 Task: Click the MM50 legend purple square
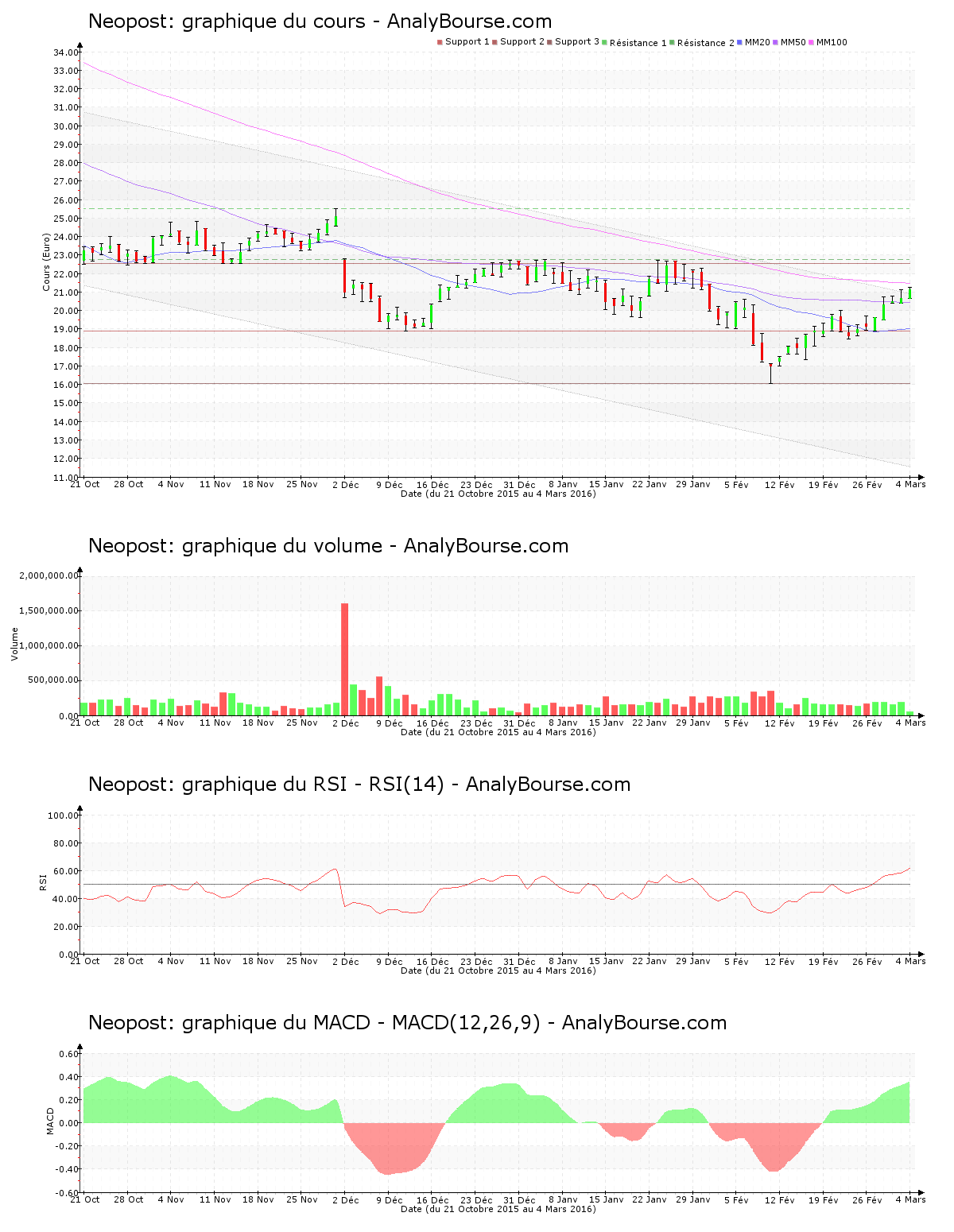[776, 42]
